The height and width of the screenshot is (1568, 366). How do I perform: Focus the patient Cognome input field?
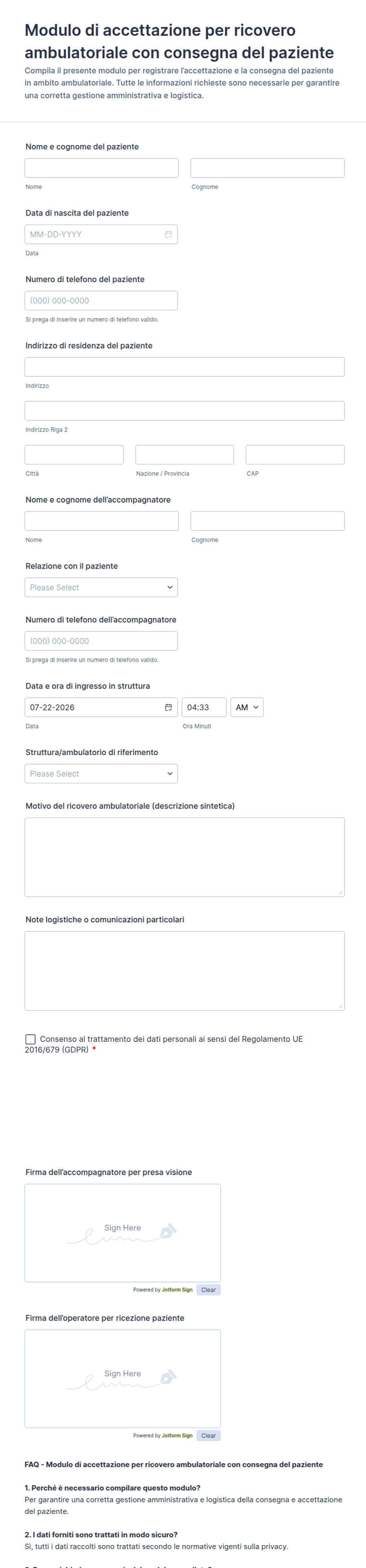tap(267, 168)
